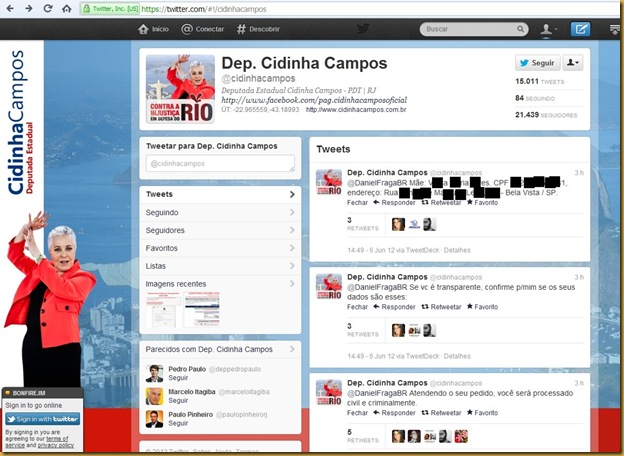Click the Twitter bird logo in top bar

pyautogui.click(x=363, y=29)
